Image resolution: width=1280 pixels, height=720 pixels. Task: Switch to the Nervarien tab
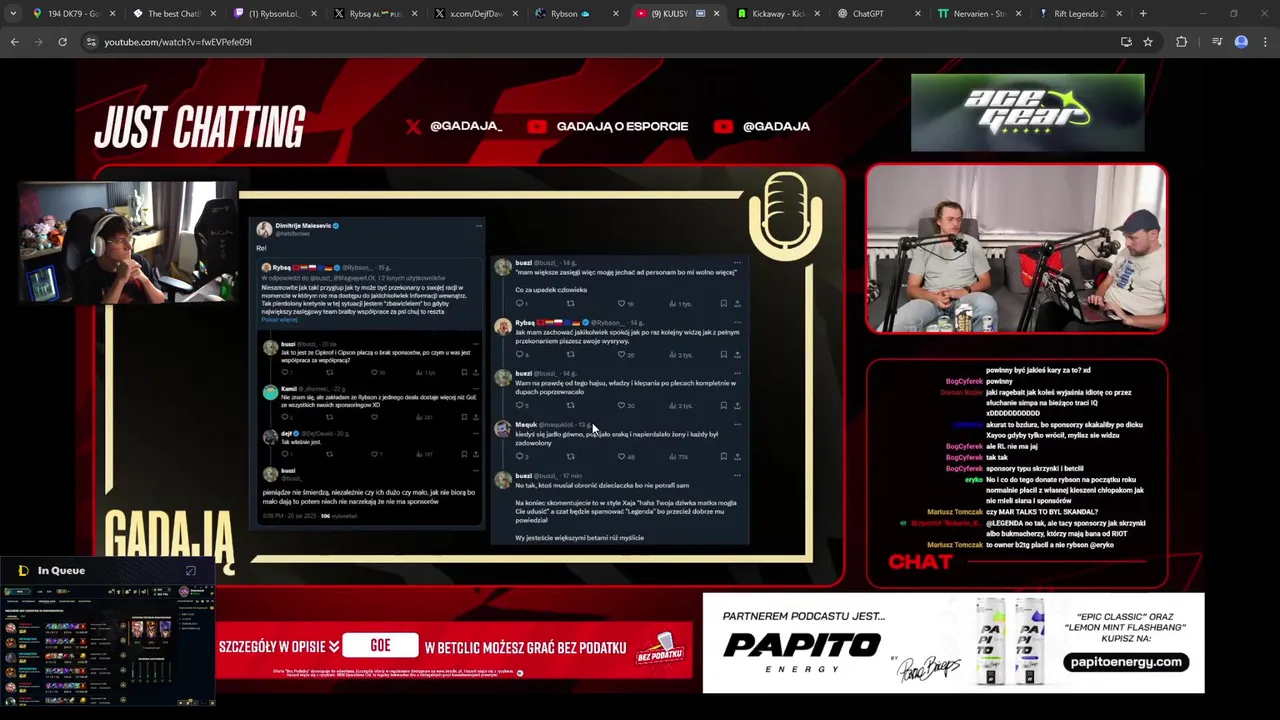980,14
